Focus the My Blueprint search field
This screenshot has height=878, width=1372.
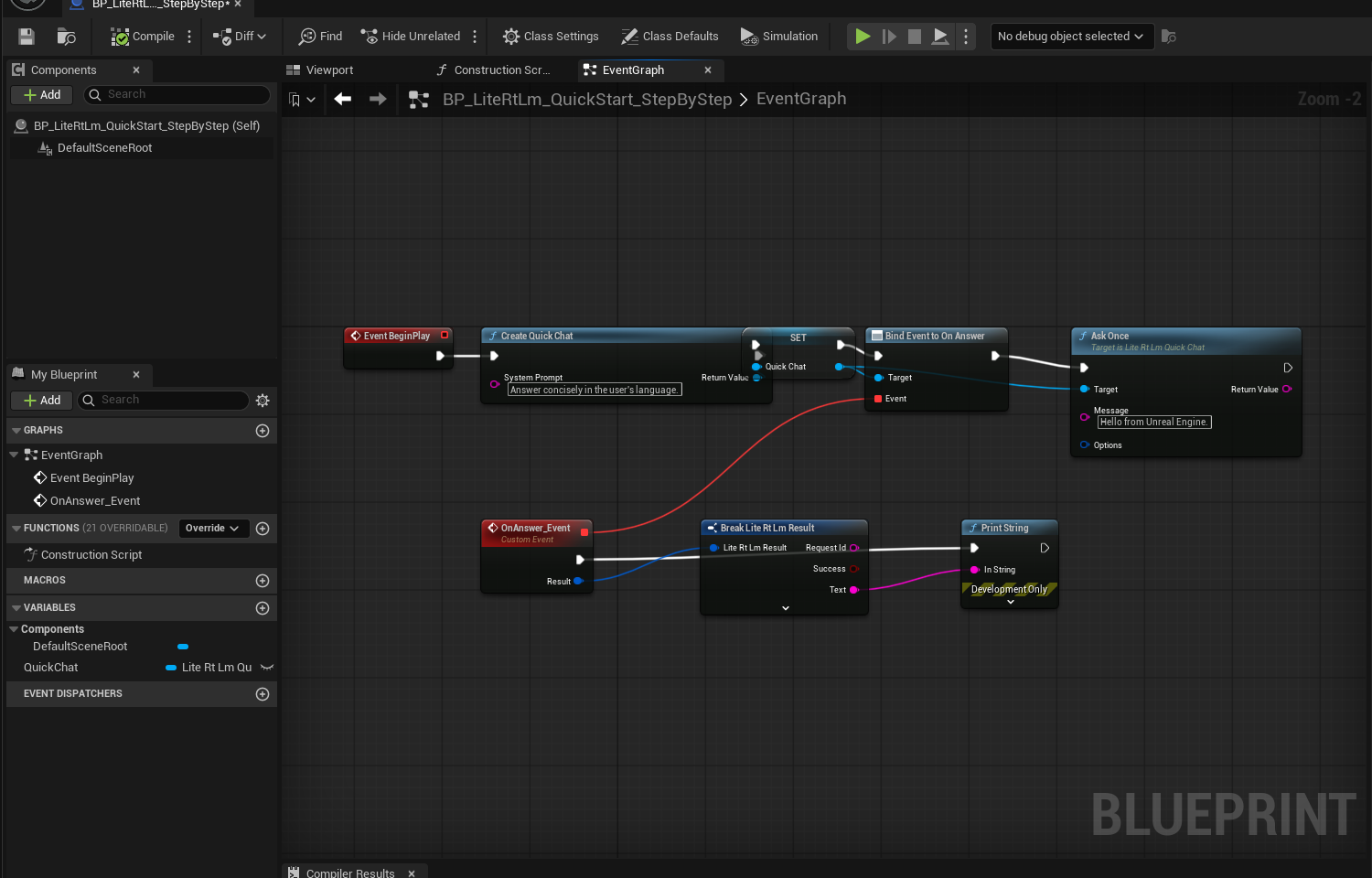(x=163, y=401)
